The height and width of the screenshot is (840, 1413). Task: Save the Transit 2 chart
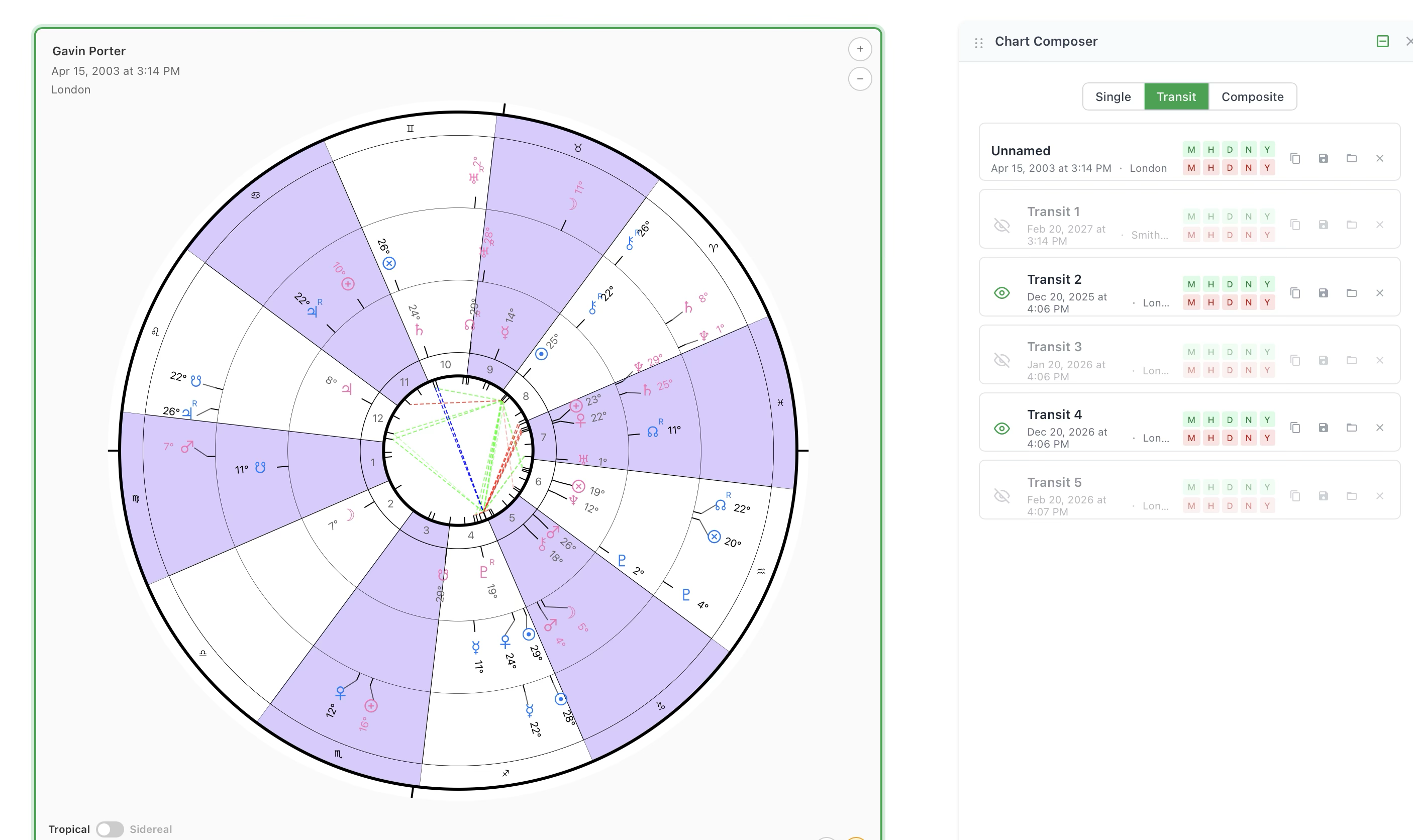1324,292
